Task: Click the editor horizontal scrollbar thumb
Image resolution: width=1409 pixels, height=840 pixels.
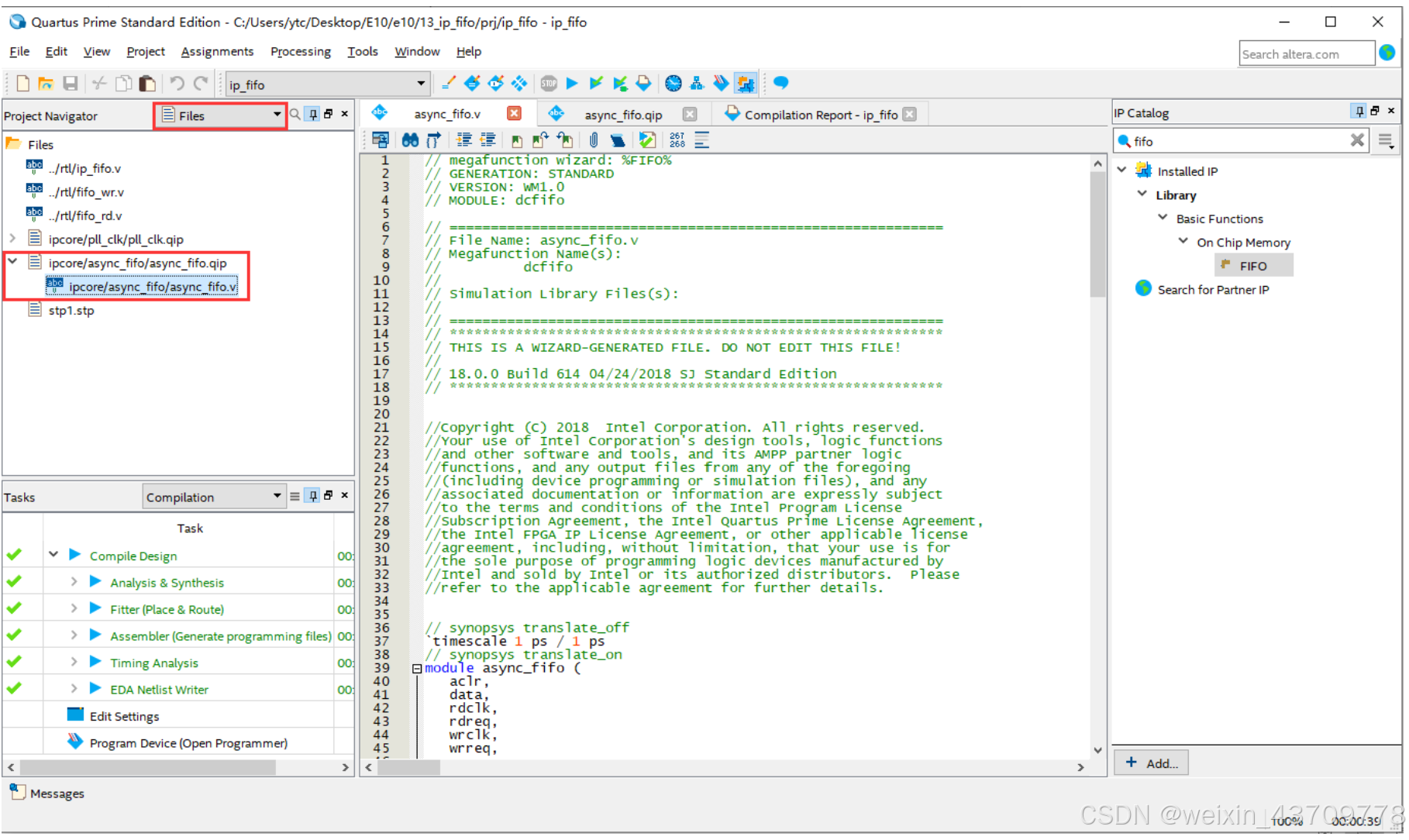Action: pyautogui.click(x=409, y=767)
